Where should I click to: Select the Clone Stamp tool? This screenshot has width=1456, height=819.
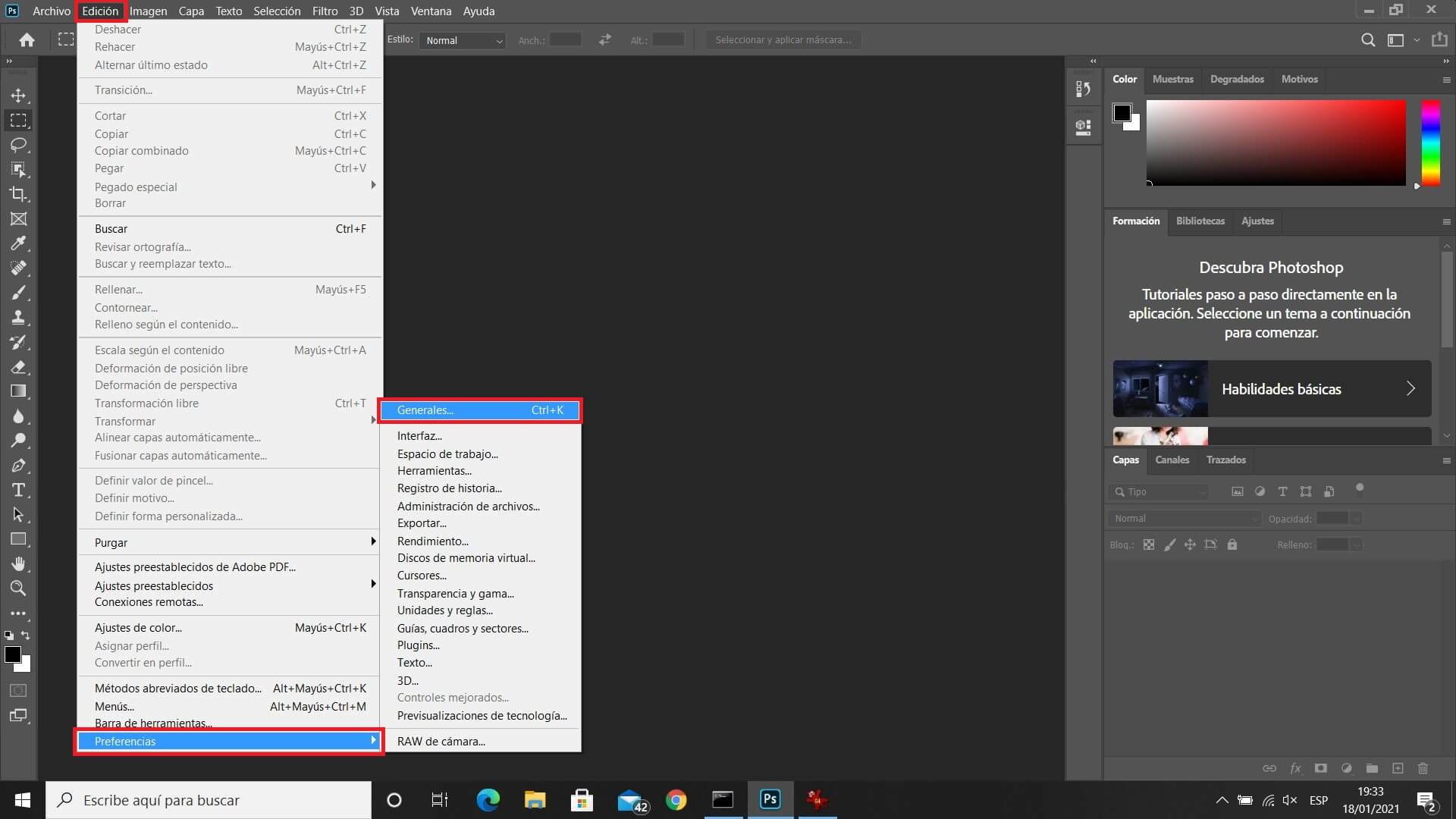[18, 317]
